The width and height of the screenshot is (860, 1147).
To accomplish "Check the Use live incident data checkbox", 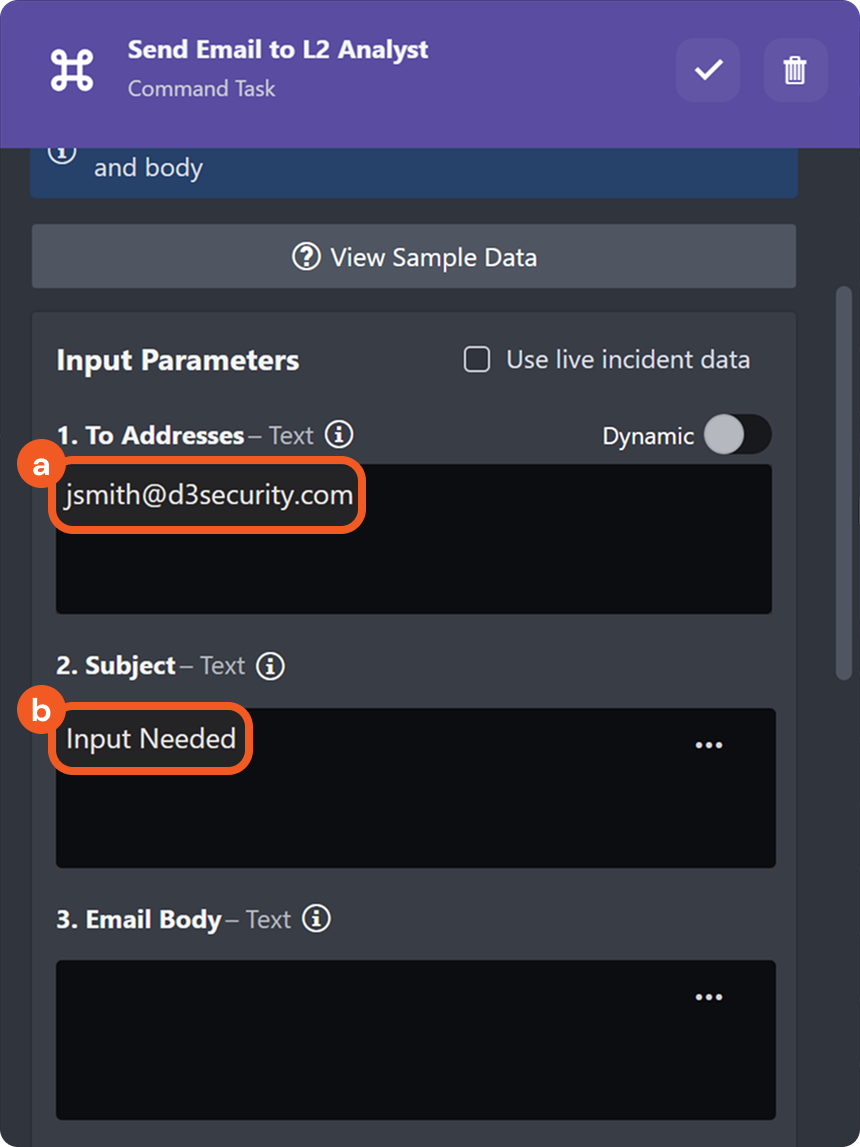I will (476, 360).
